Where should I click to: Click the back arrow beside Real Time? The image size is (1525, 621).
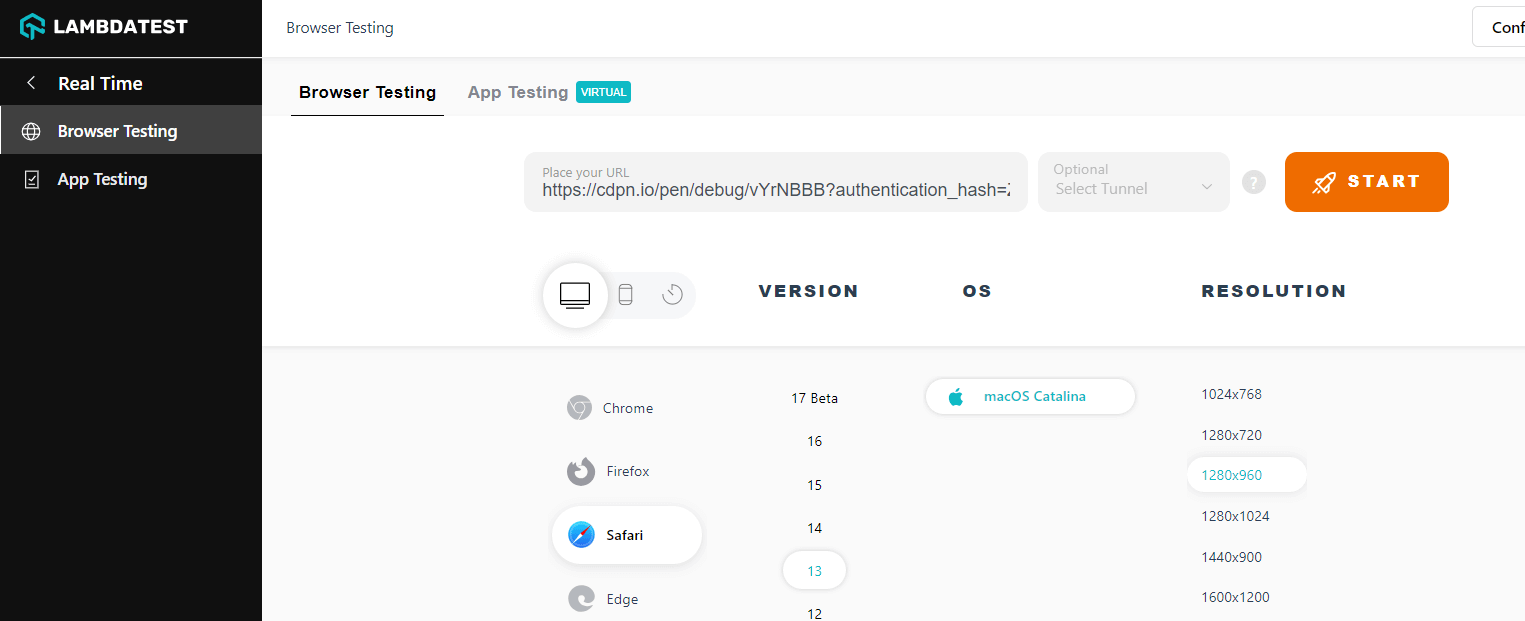pyautogui.click(x=31, y=83)
